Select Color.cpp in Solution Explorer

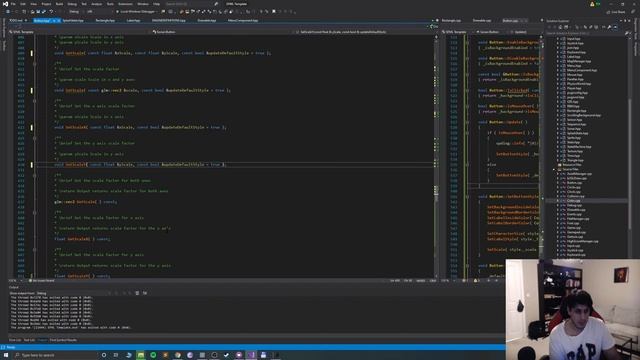[573, 200]
